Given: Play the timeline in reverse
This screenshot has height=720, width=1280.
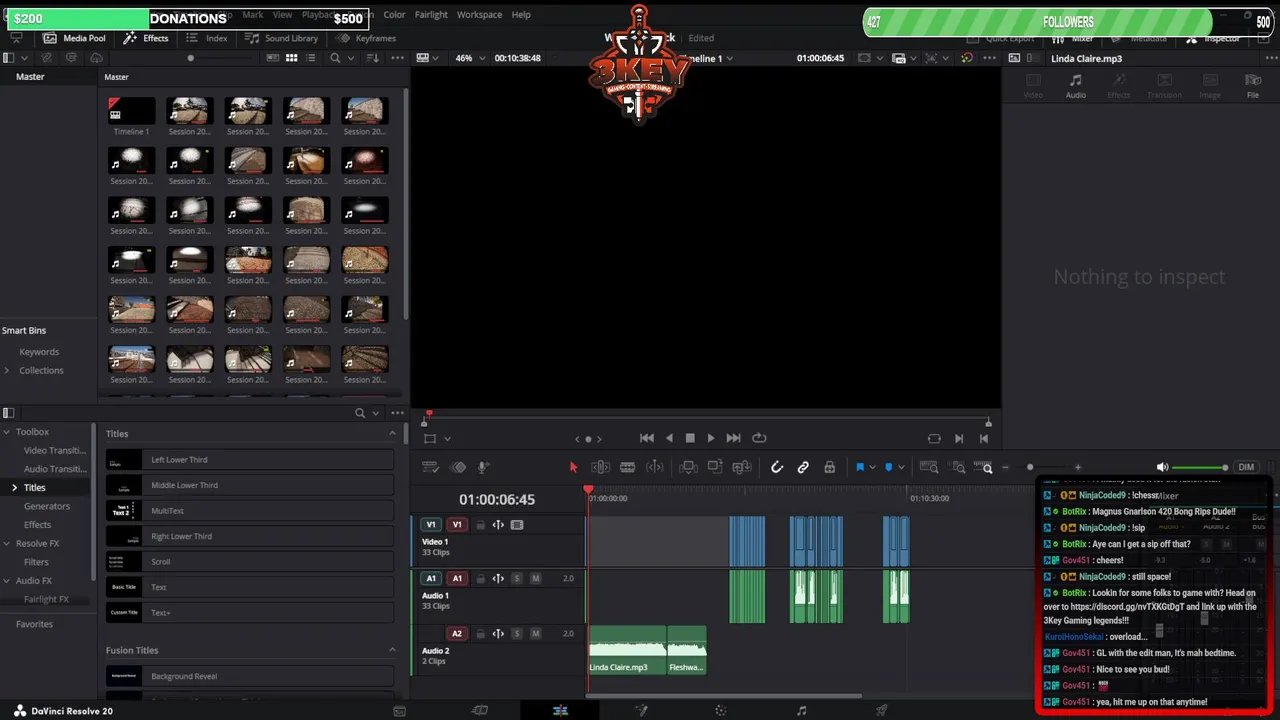Looking at the screenshot, I should (669, 438).
